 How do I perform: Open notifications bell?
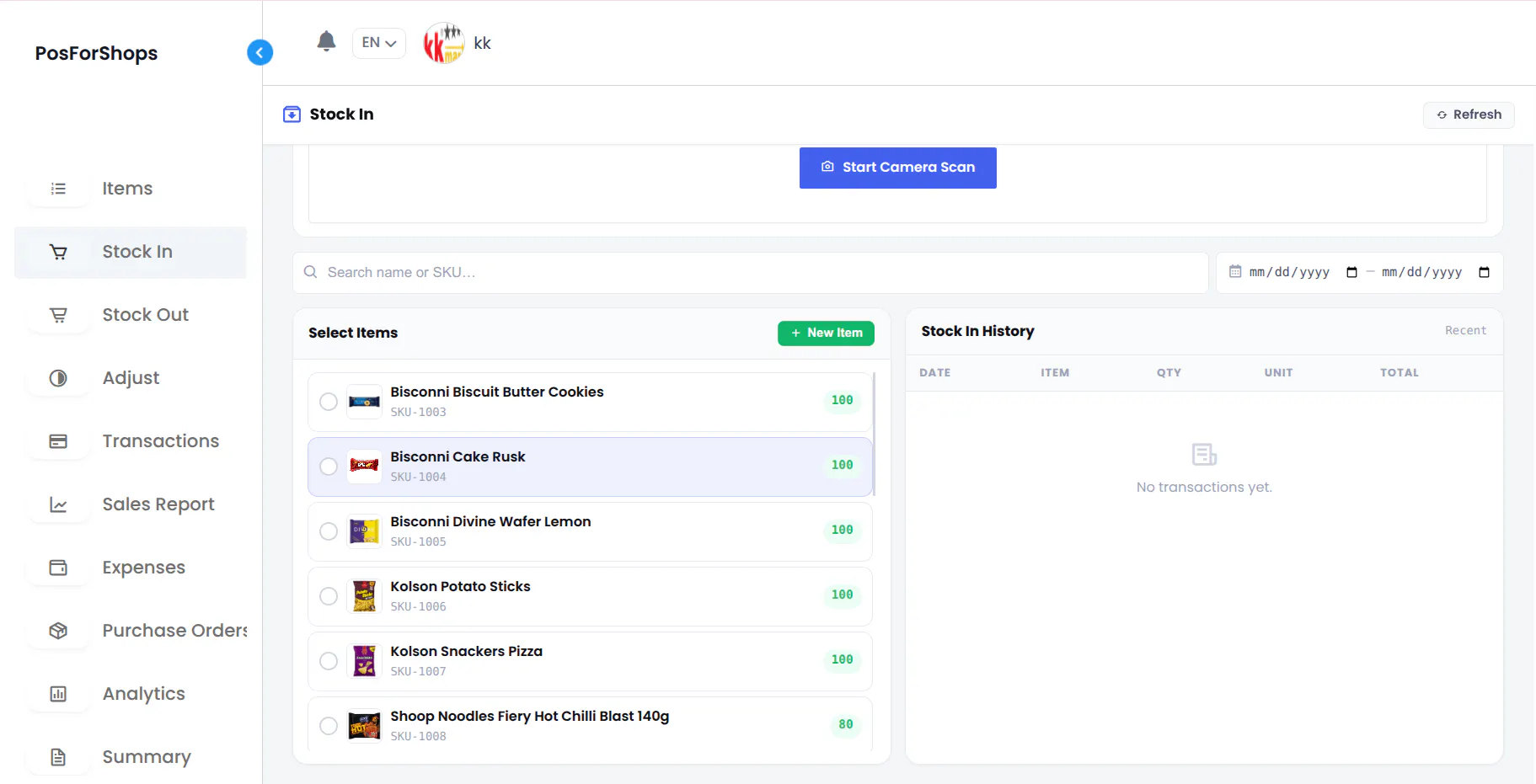326,41
